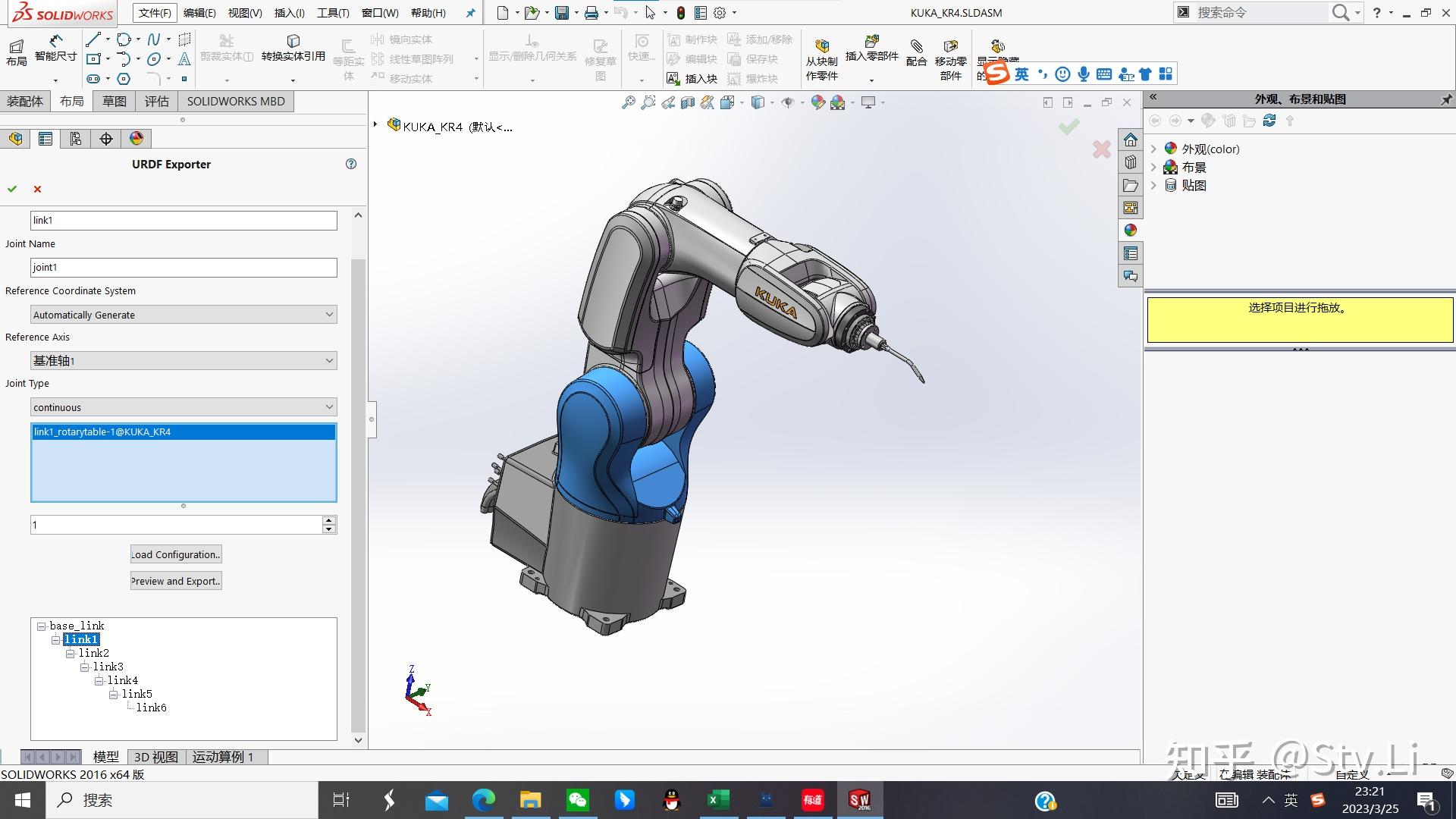
Task: Switch to the 草图 sketch tab
Action: pos(115,101)
